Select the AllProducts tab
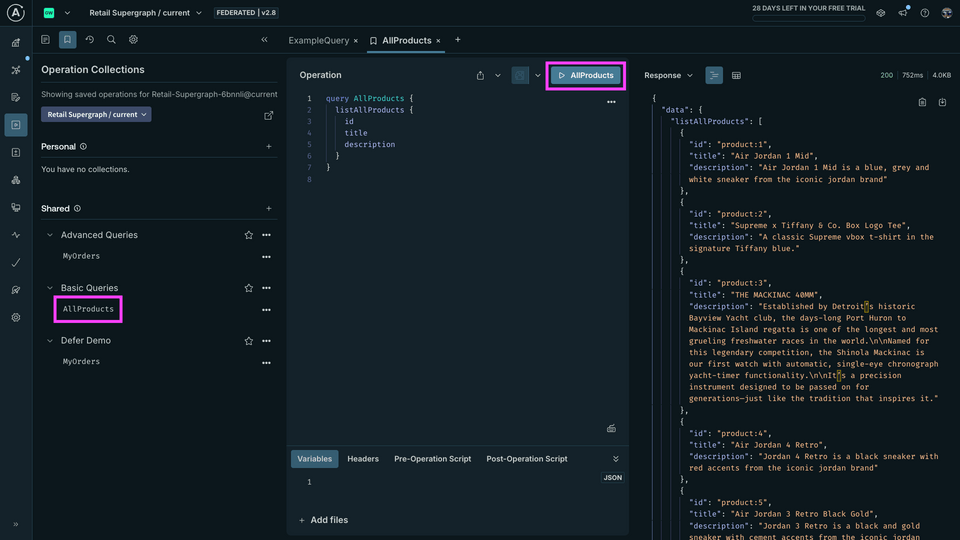This screenshot has width=960, height=540. pyautogui.click(x=407, y=40)
